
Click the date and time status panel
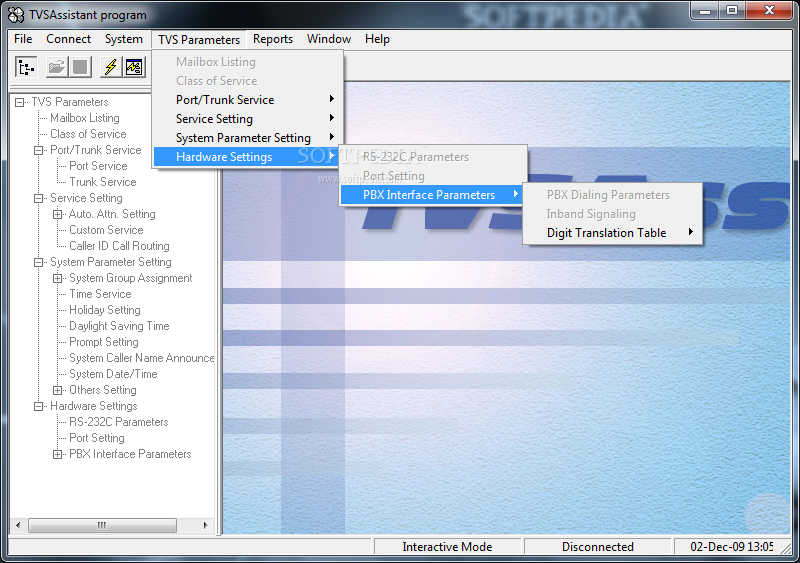[x=732, y=547]
